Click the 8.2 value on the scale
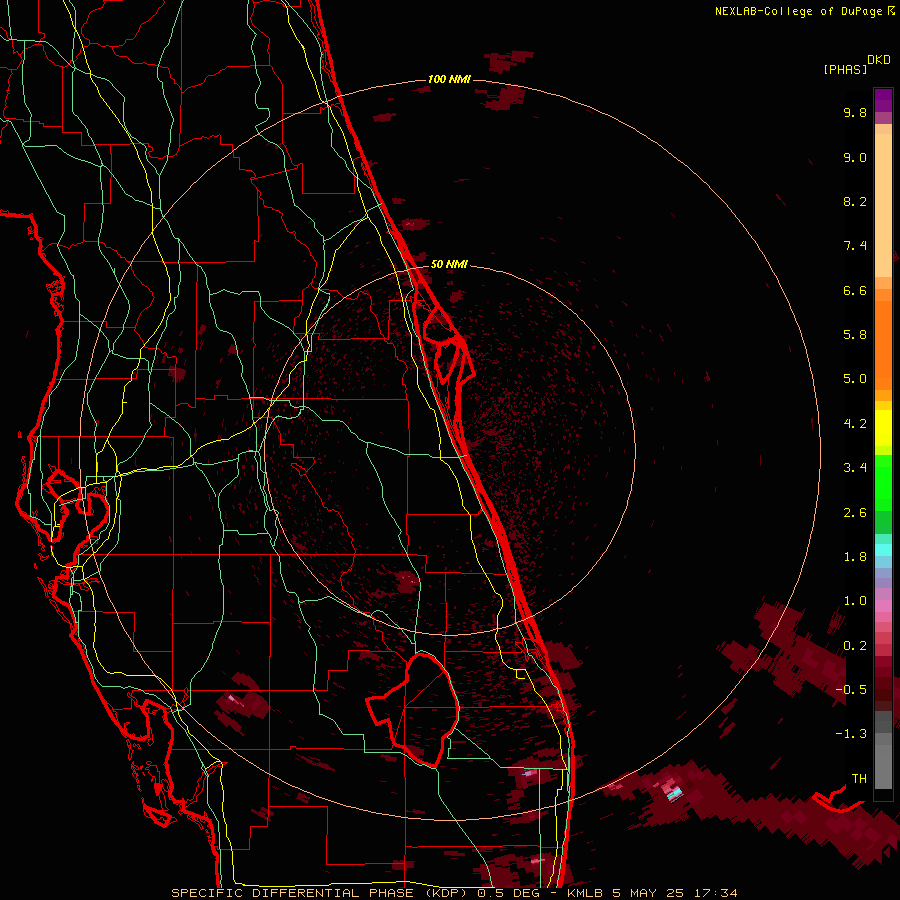This screenshot has height=900, width=900. point(855,201)
